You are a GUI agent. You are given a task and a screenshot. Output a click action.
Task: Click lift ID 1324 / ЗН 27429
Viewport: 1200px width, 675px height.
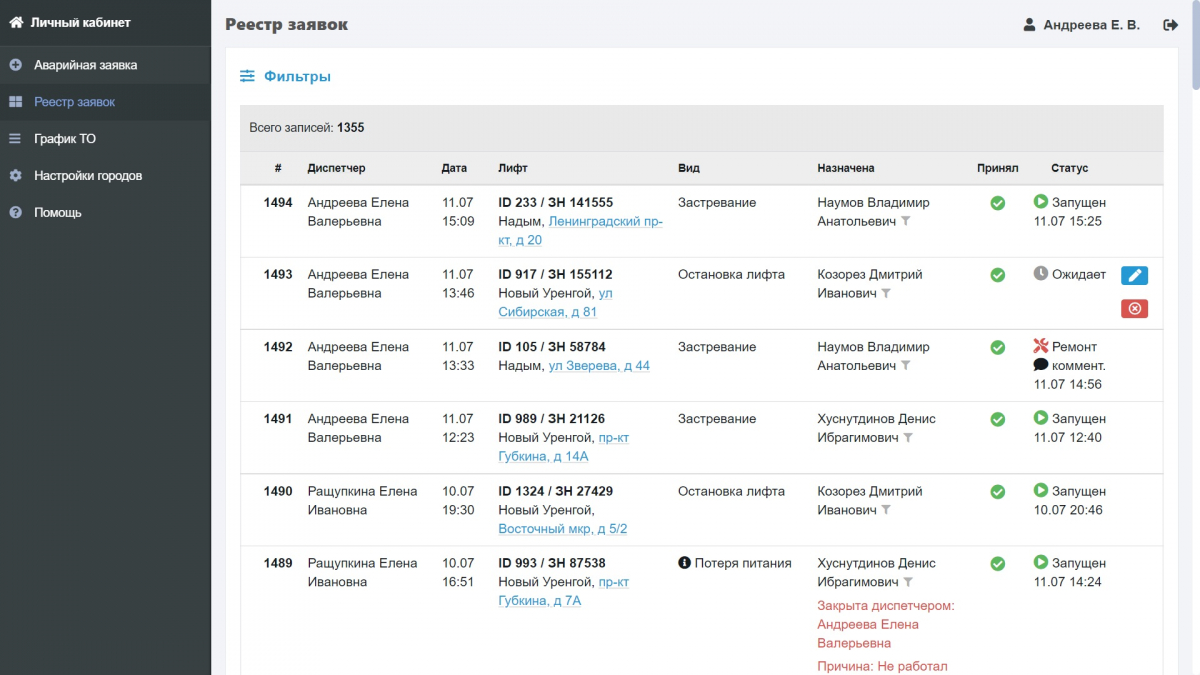point(555,491)
